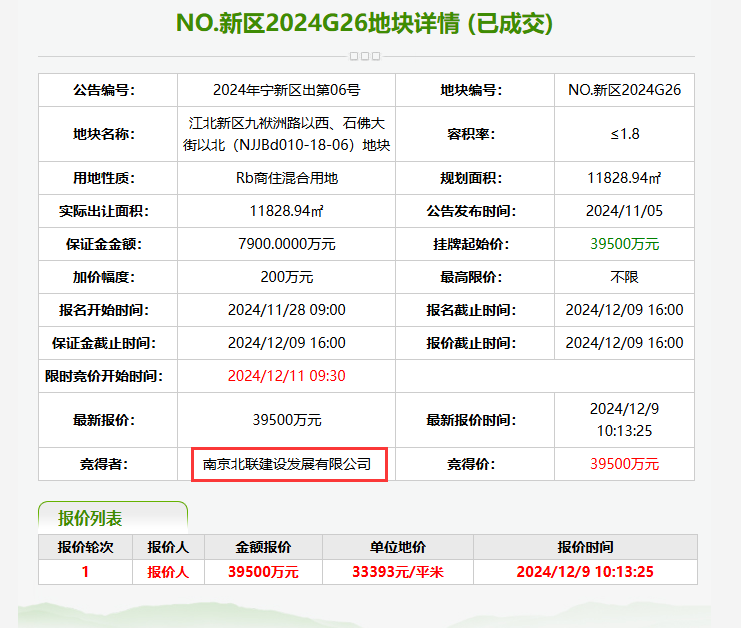Click the 竞得者 label

point(104,465)
